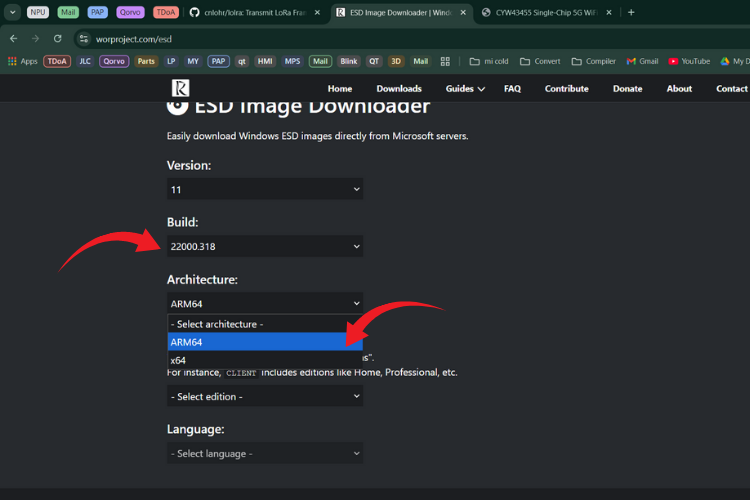The width and height of the screenshot is (750, 500).
Task: Expand the Guides navigation menu
Action: (465, 88)
